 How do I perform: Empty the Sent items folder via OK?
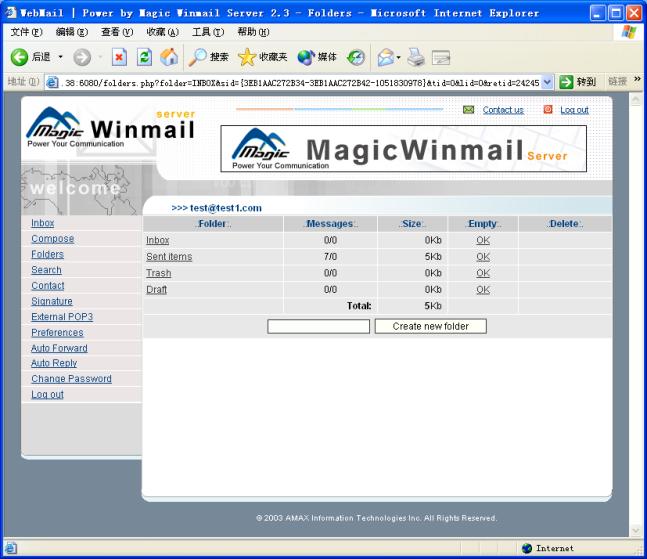tap(483, 257)
